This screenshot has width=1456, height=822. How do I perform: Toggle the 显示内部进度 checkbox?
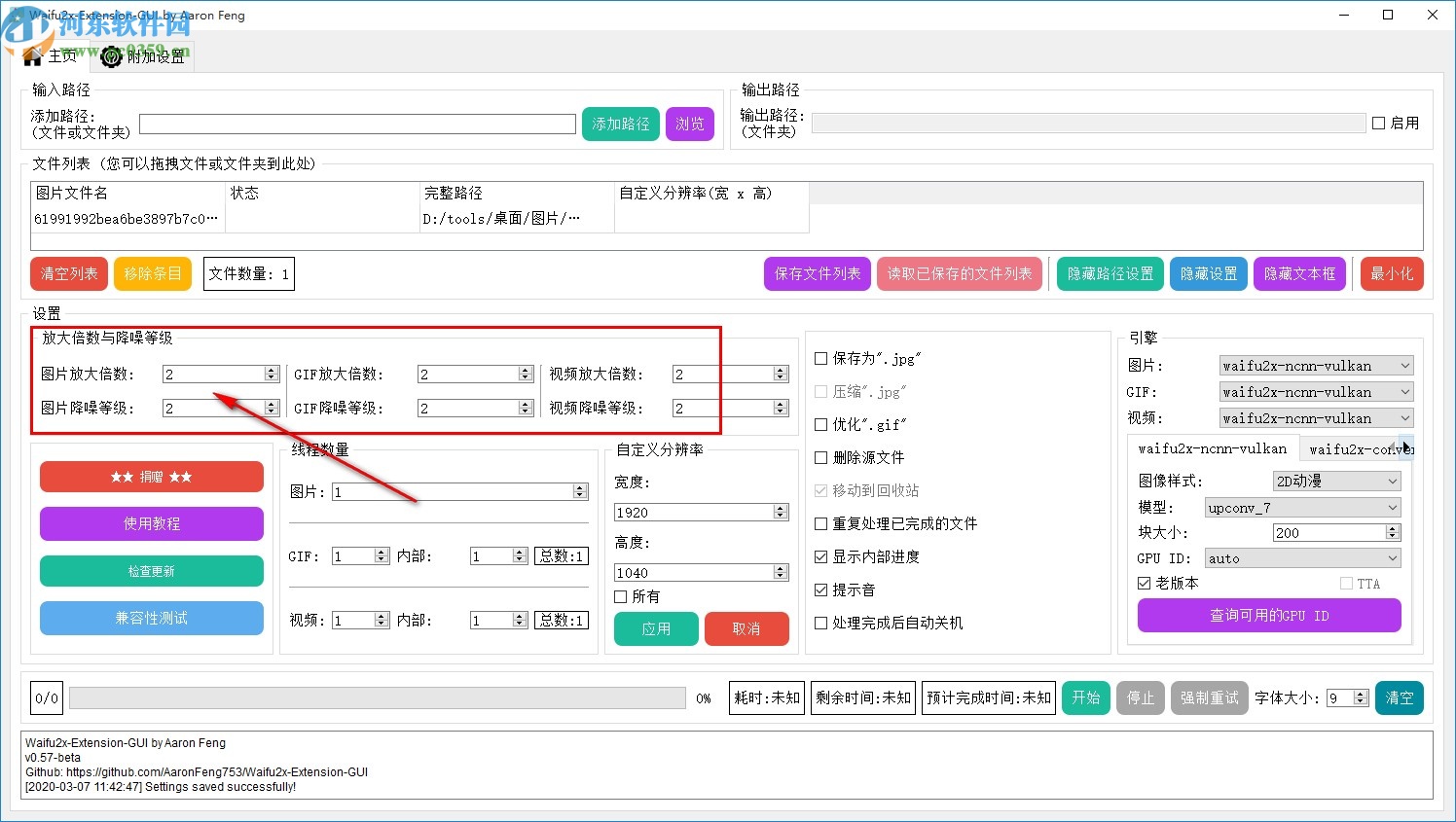click(820, 556)
